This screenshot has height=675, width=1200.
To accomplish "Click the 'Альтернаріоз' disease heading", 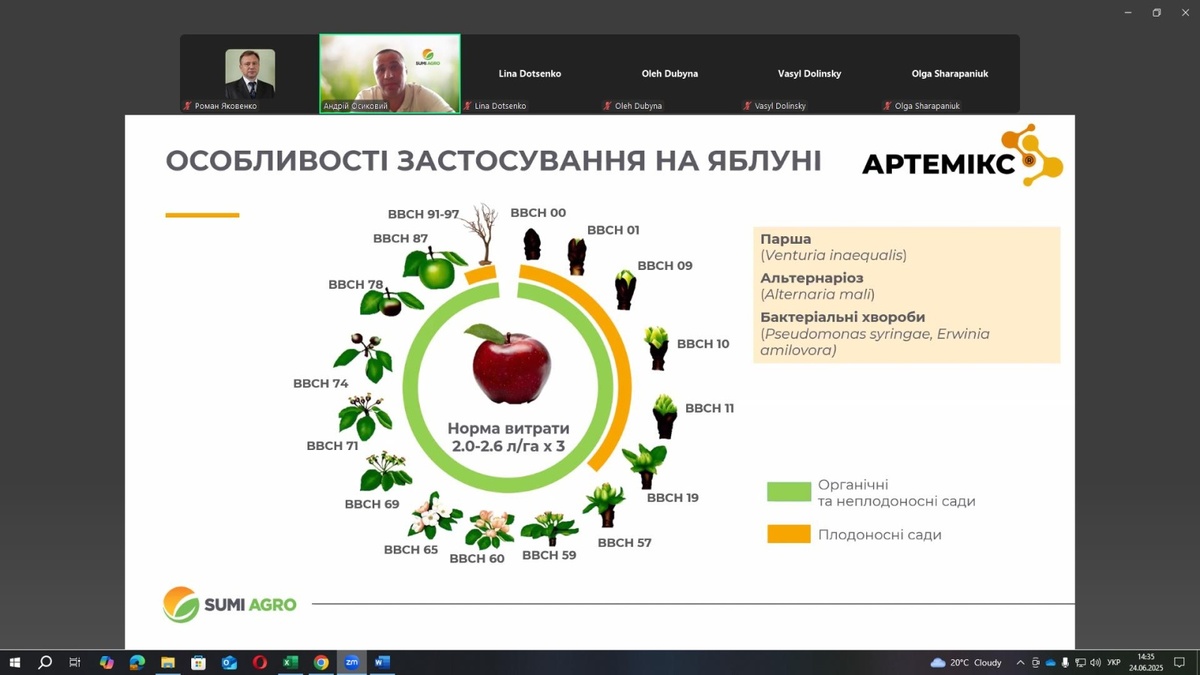I will 812,277.
